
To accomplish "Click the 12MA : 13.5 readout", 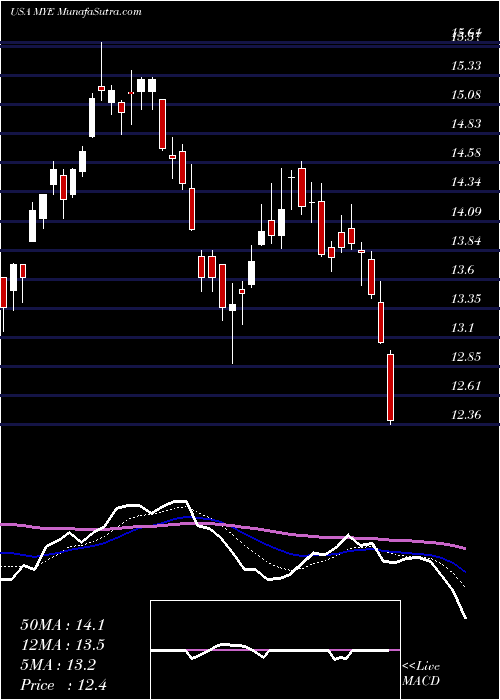I will tap(62, 645).
